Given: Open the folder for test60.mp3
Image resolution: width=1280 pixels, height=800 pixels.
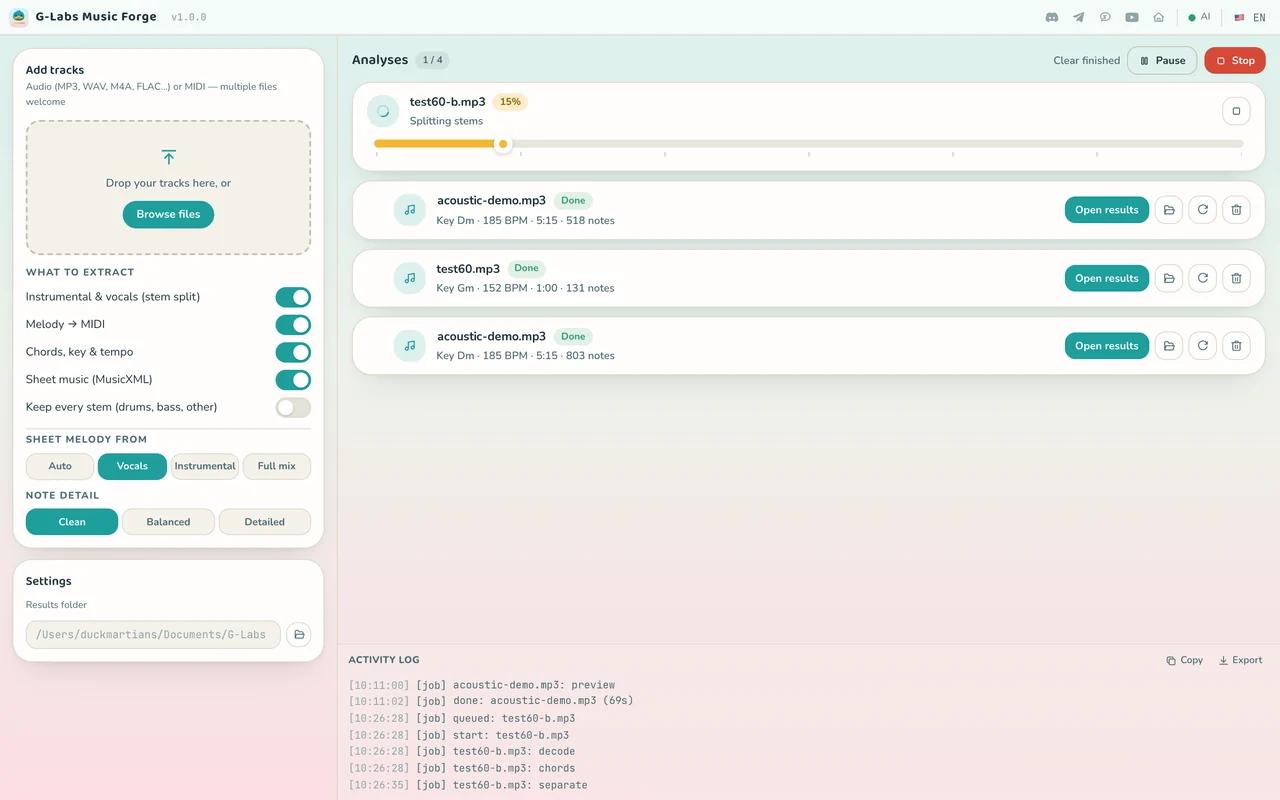Looking at the screenshot, I should tap(1169, 278).
